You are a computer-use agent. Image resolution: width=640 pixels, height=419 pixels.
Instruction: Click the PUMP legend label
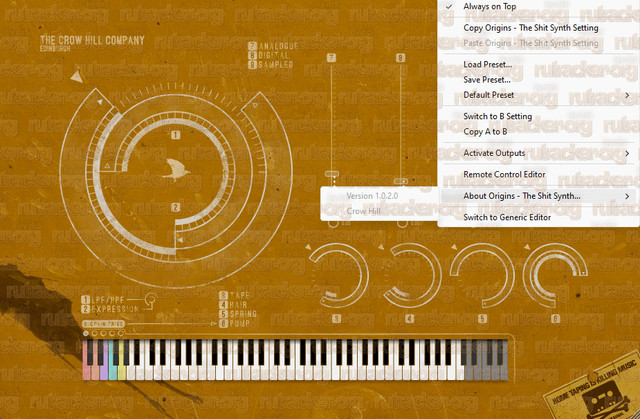(239, 324)
